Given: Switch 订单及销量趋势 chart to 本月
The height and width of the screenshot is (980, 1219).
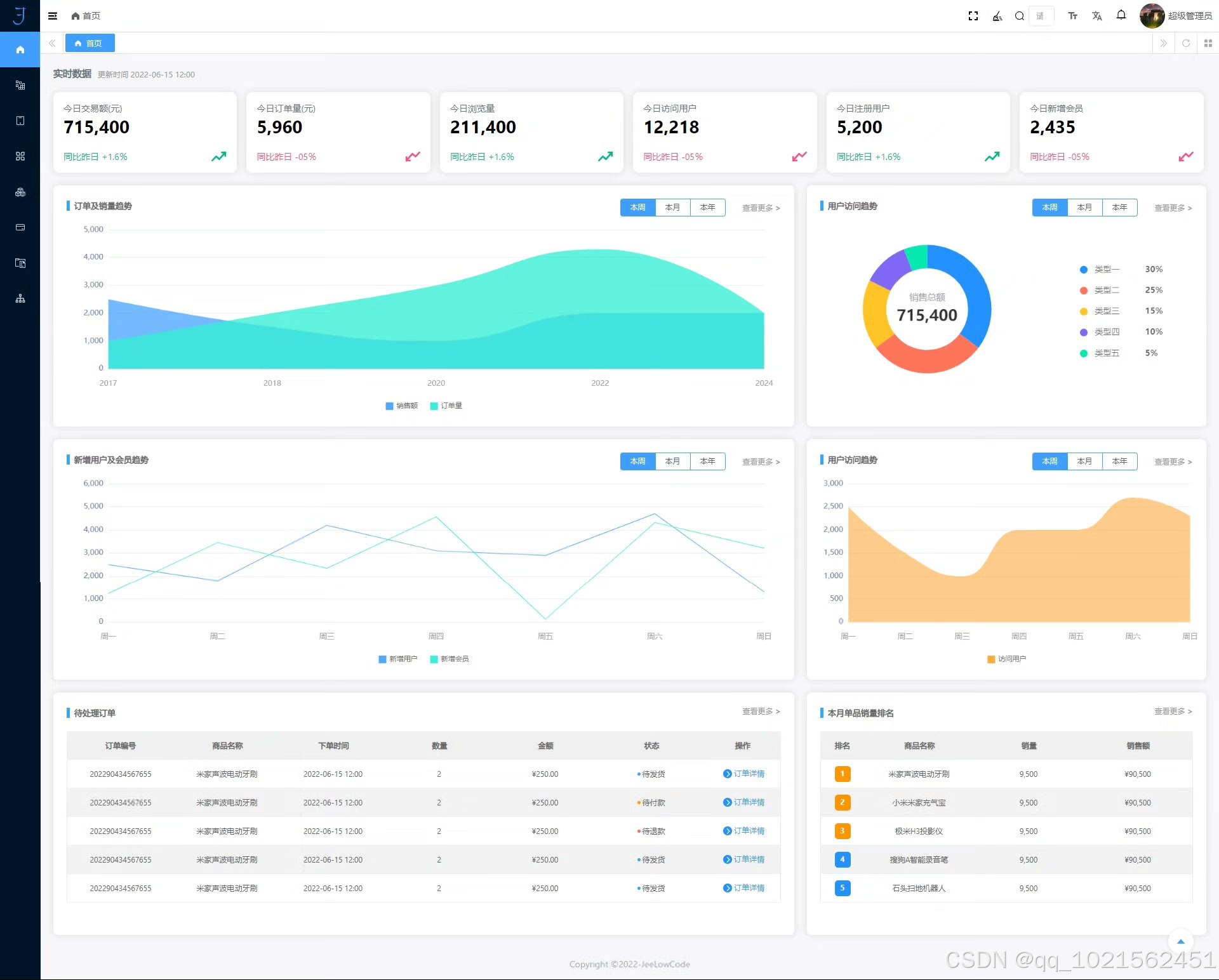Looking at the screenshot, I should tap(672, 208).
